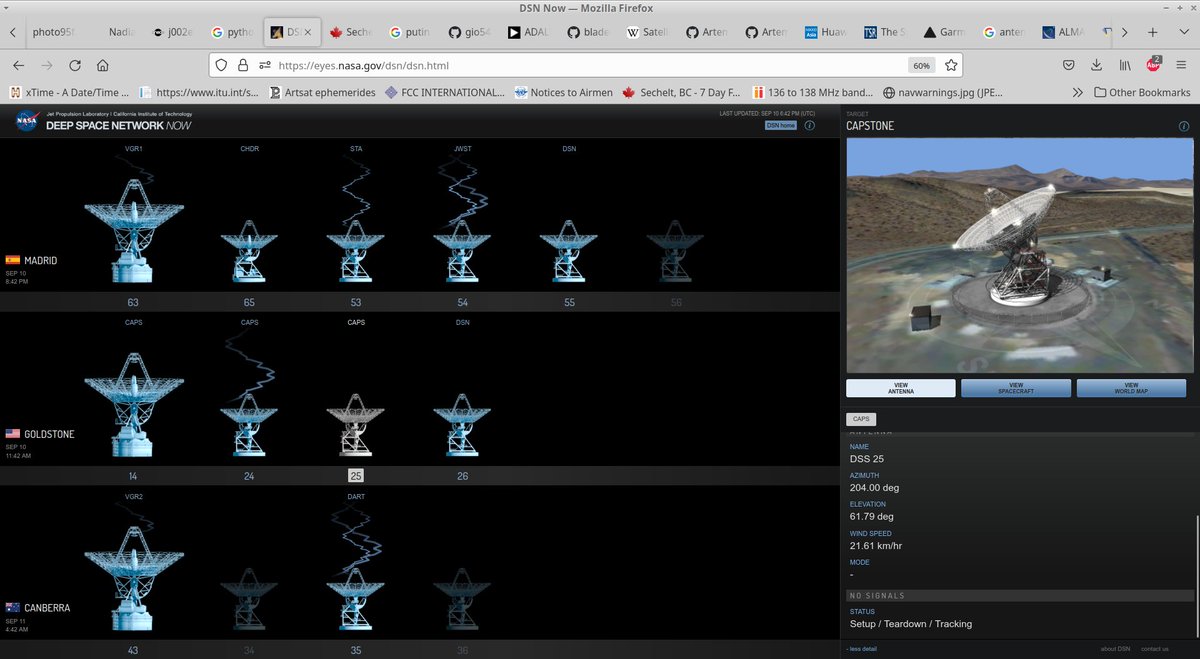The image size is (1200, 659).
Task: Click the NASA logo in the page header
Action: 26,122
